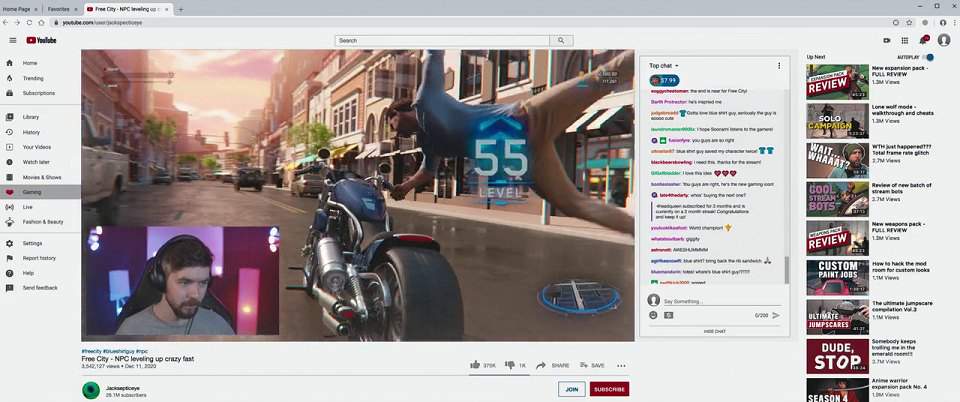Select Fashion & Beauty in sidebar

[x=40, y=222]
